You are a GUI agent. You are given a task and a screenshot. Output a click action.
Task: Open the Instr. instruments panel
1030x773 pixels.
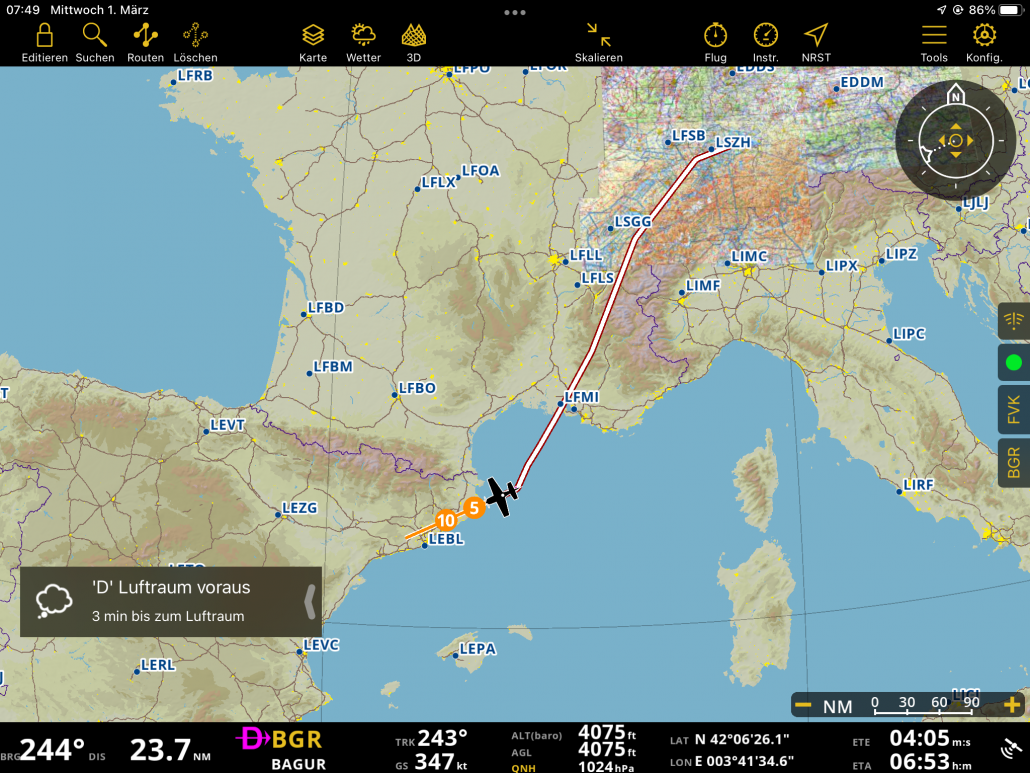point(765,38)
